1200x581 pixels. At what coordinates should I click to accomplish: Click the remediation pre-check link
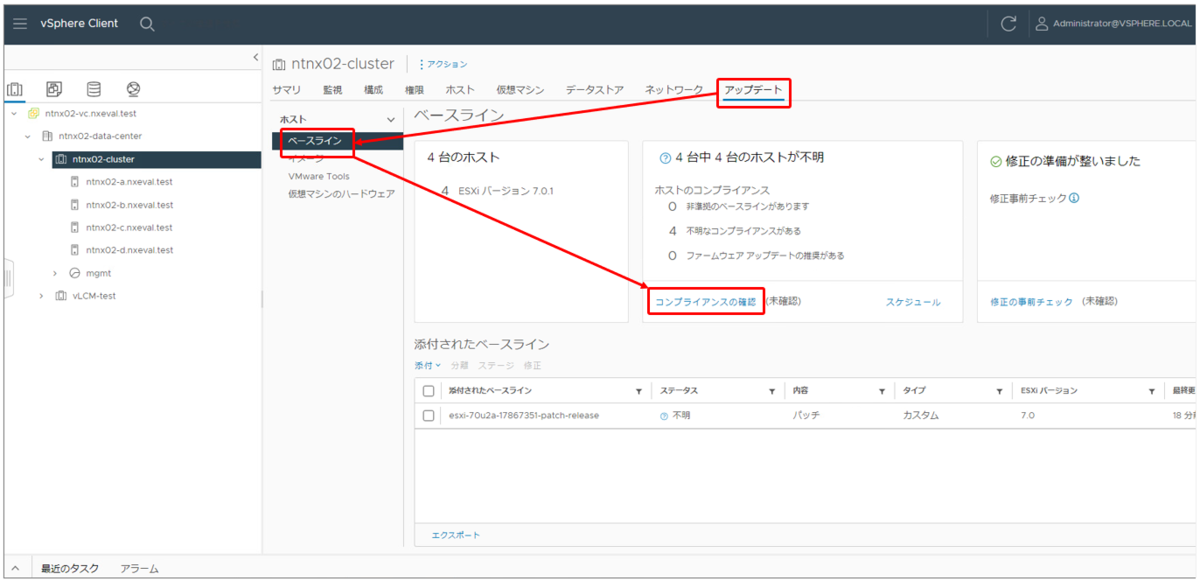point(1031,301)
